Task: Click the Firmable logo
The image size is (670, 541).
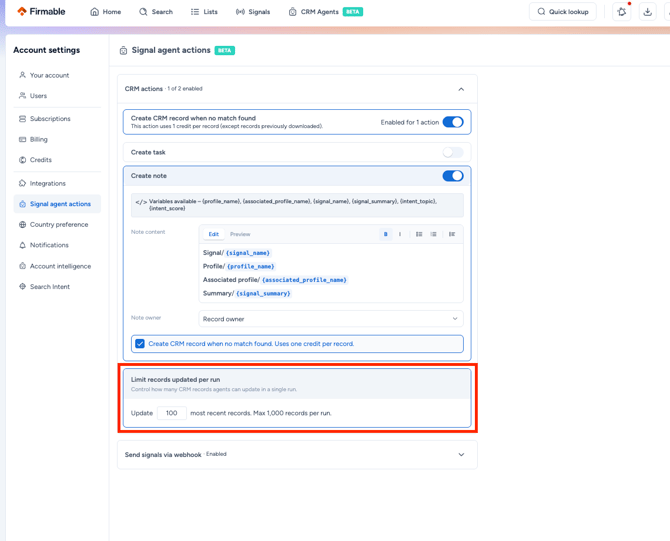Action: pyautogui.click(x=41, y=12)
